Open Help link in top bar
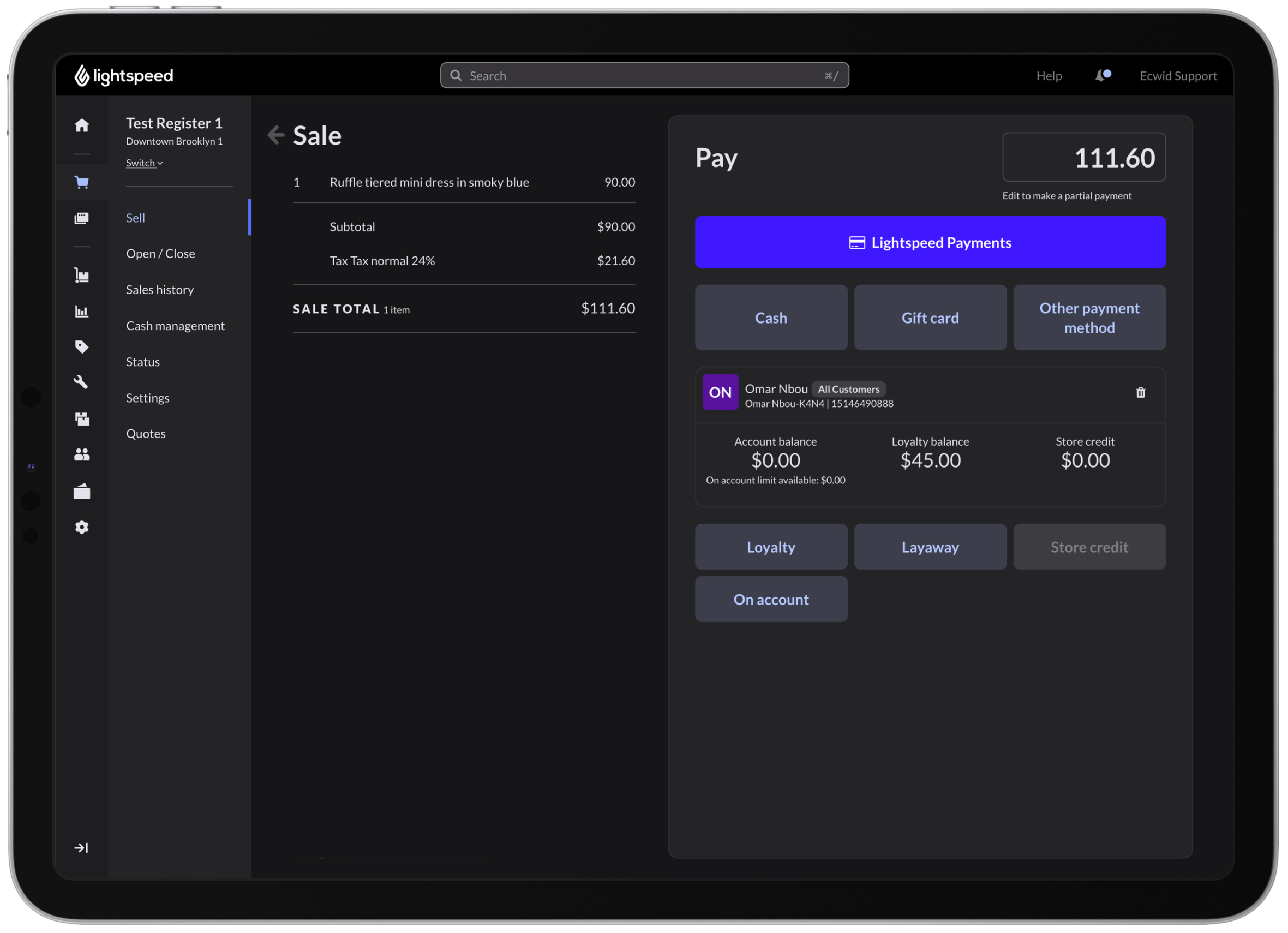Viewport: 1288px width, 933px height. click(1049, 75)
